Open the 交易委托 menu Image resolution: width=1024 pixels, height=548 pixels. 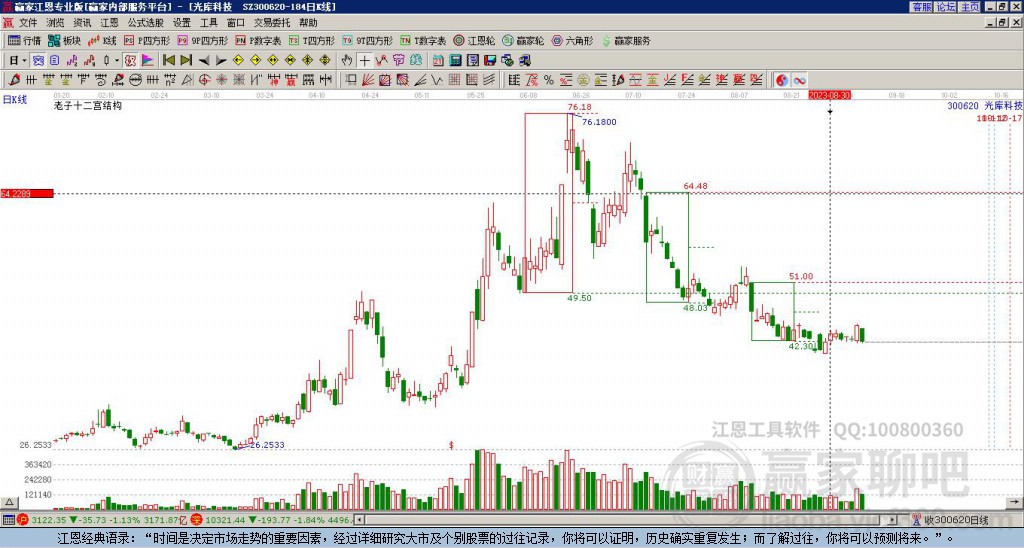pos(272,23)
